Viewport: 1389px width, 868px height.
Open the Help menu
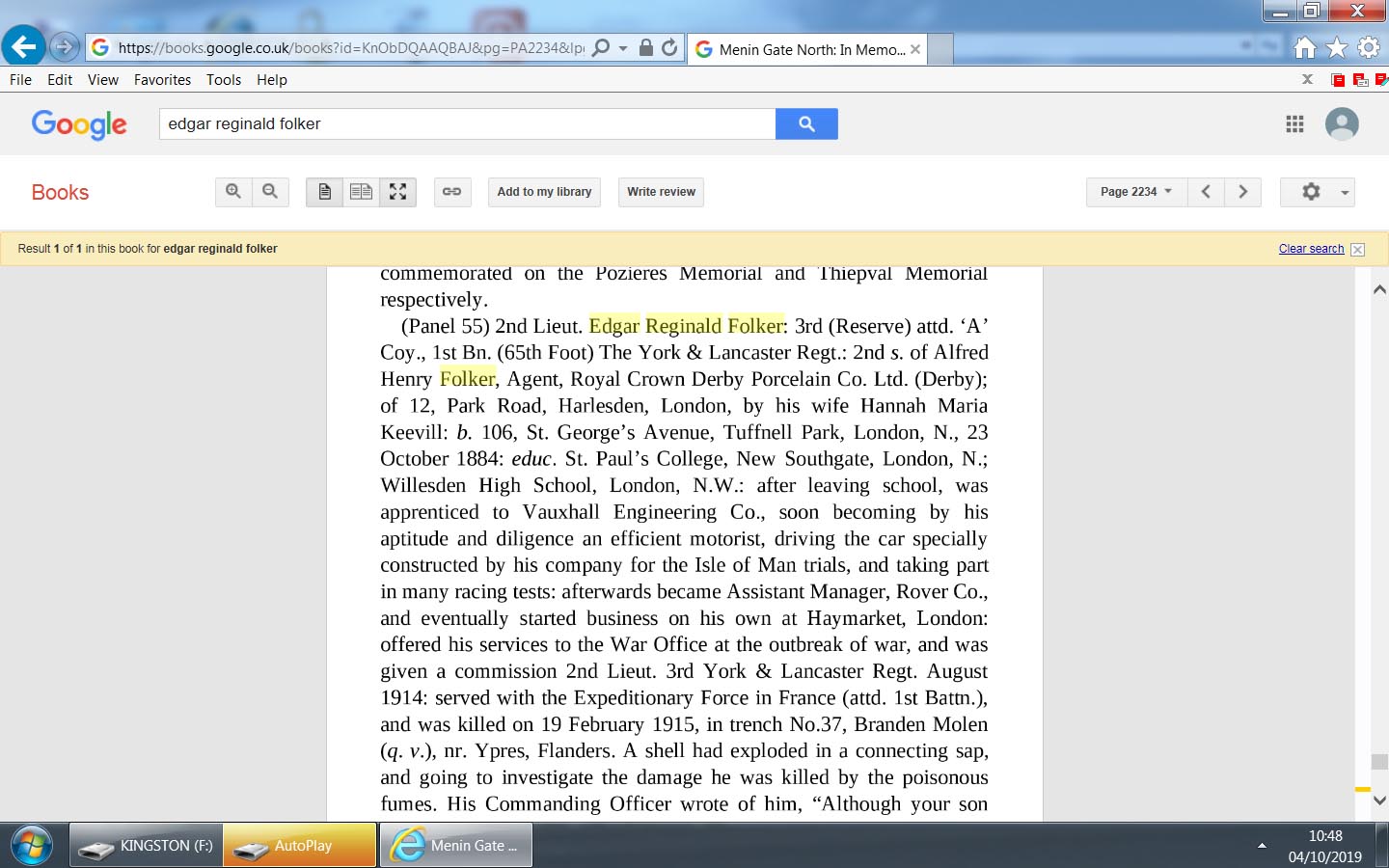pyautogui.click(x=272, y=80)
